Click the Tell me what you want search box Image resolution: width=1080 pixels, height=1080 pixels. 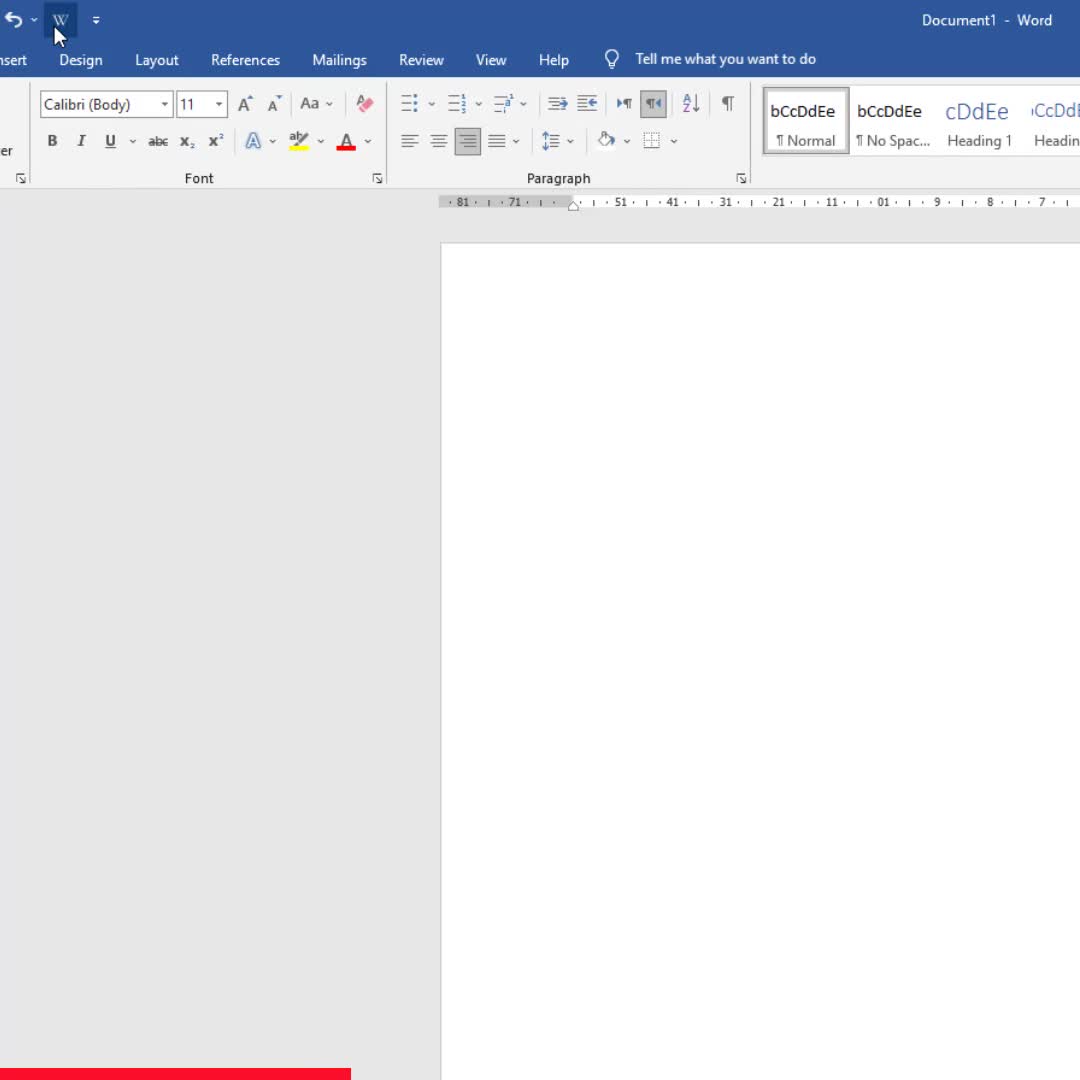pos(725,59)
